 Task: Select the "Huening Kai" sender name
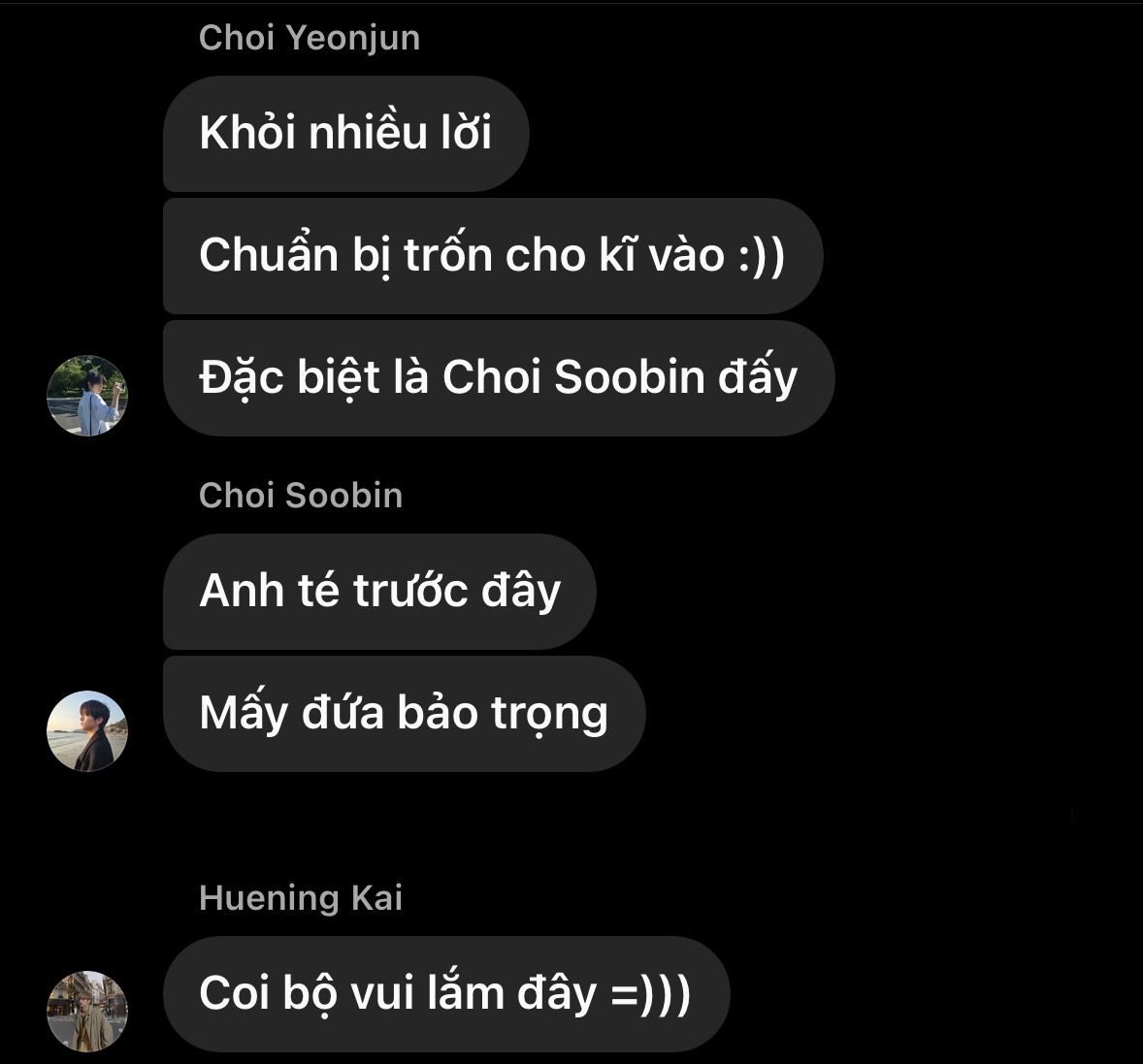click(x=301, y=898)
